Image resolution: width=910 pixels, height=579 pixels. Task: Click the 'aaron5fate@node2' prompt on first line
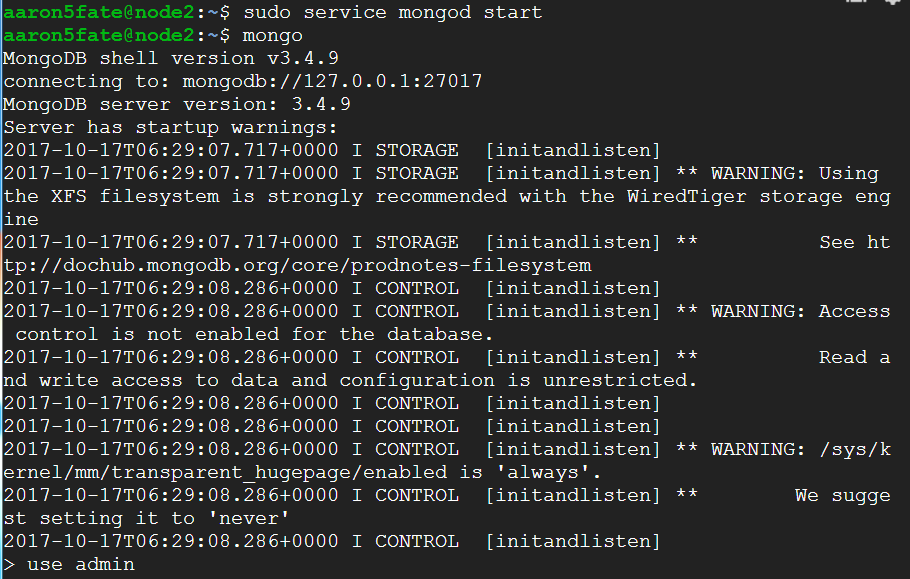99,12
